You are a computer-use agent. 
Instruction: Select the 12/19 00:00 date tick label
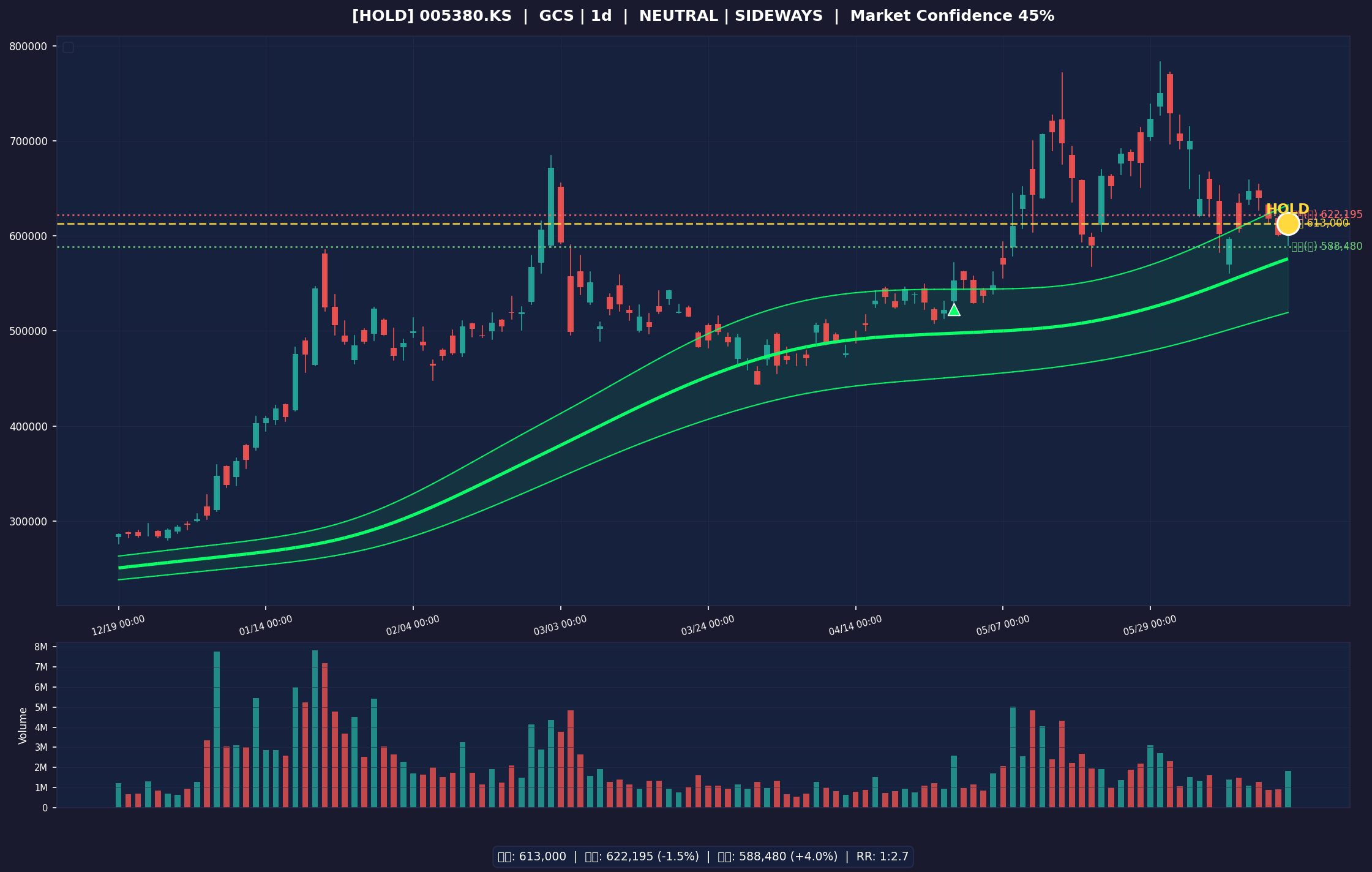pyautogui.click(x=118, y=625)
